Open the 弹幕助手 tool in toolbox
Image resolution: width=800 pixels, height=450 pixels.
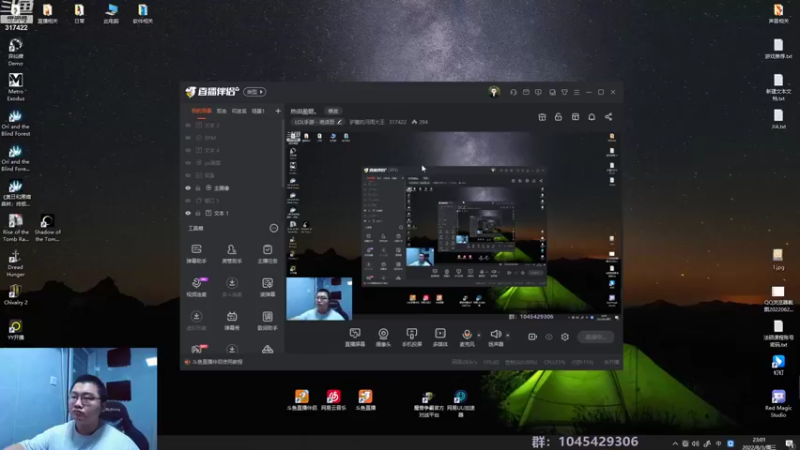(196, 253)
